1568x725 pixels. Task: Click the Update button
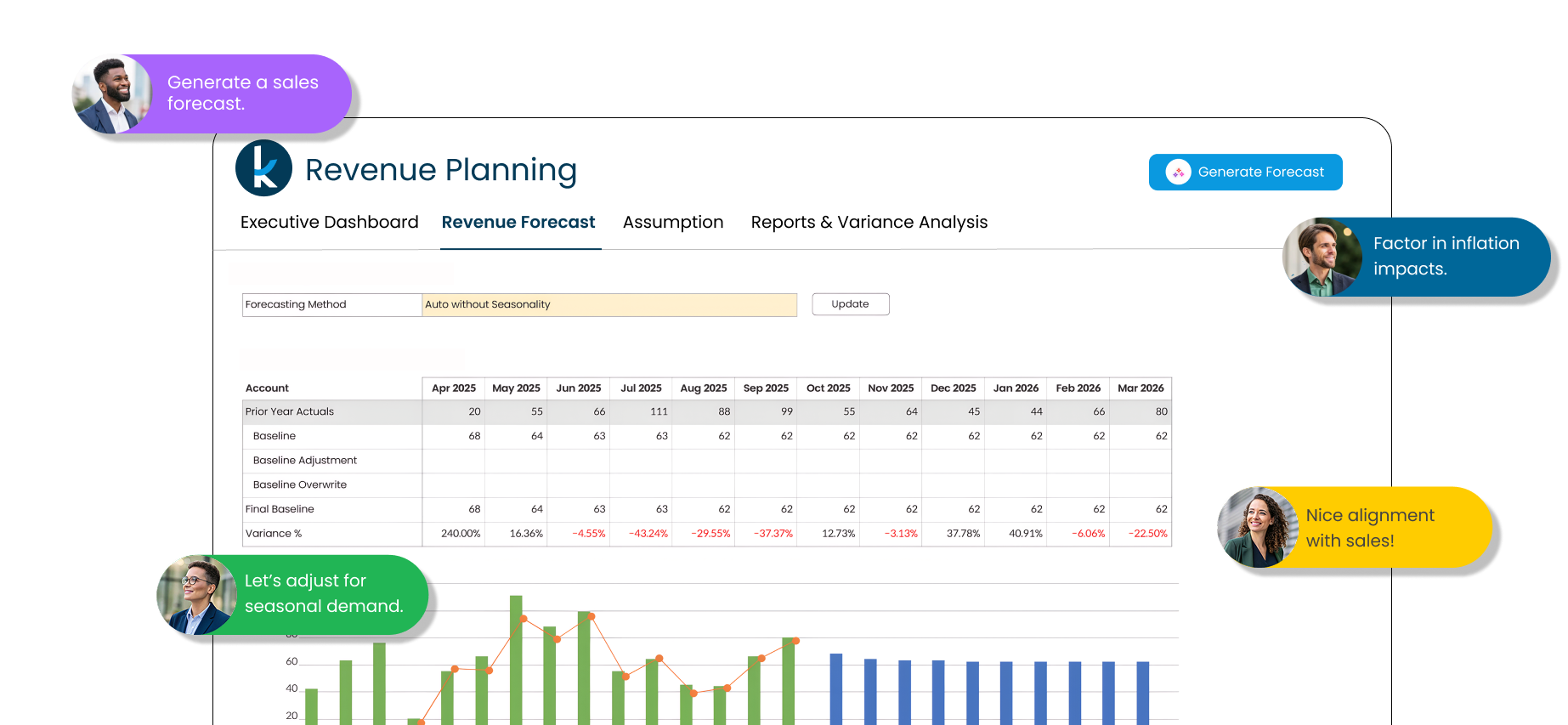(x=850, y=304)
